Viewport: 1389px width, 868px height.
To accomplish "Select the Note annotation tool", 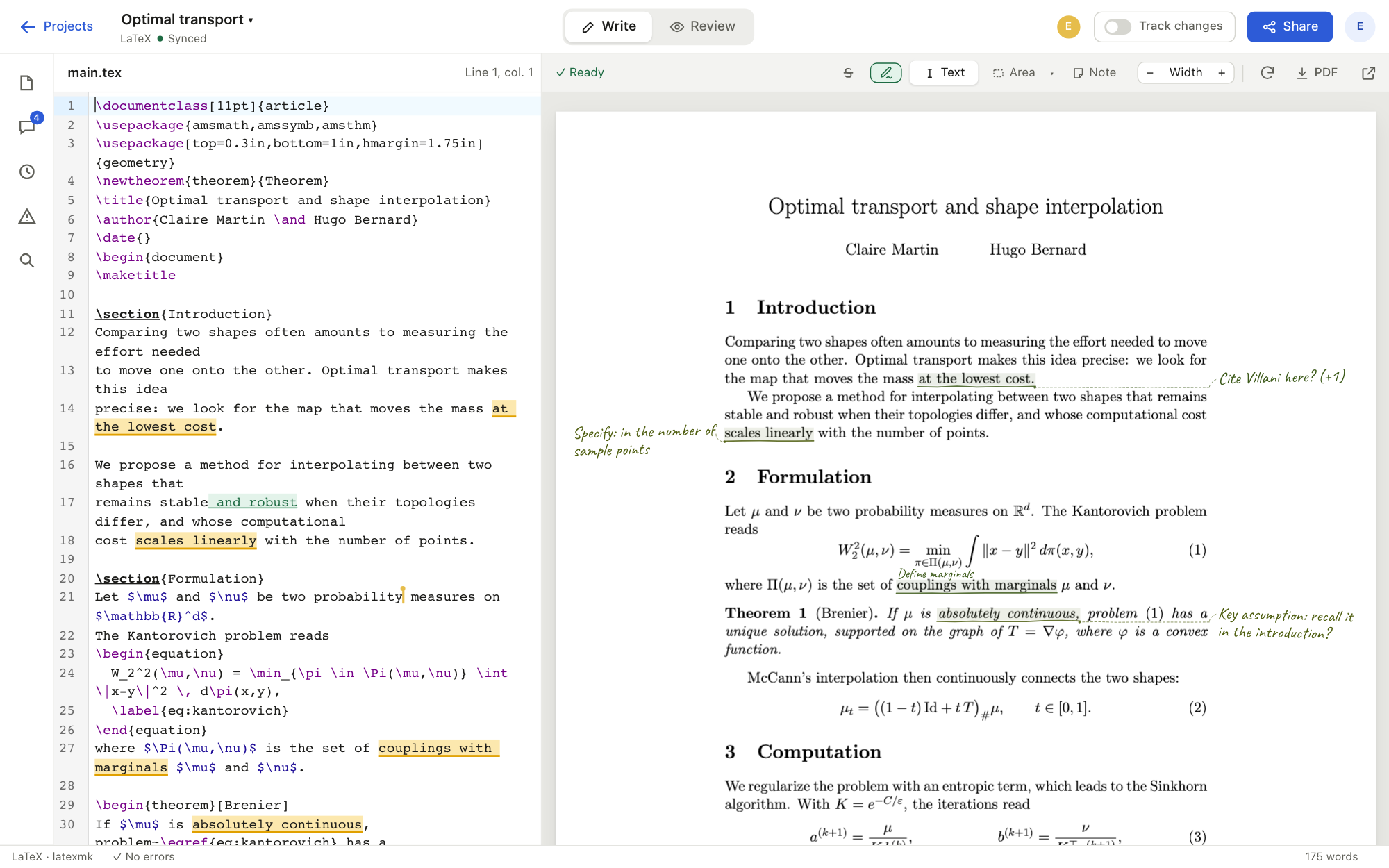I will click(1095, 73).
